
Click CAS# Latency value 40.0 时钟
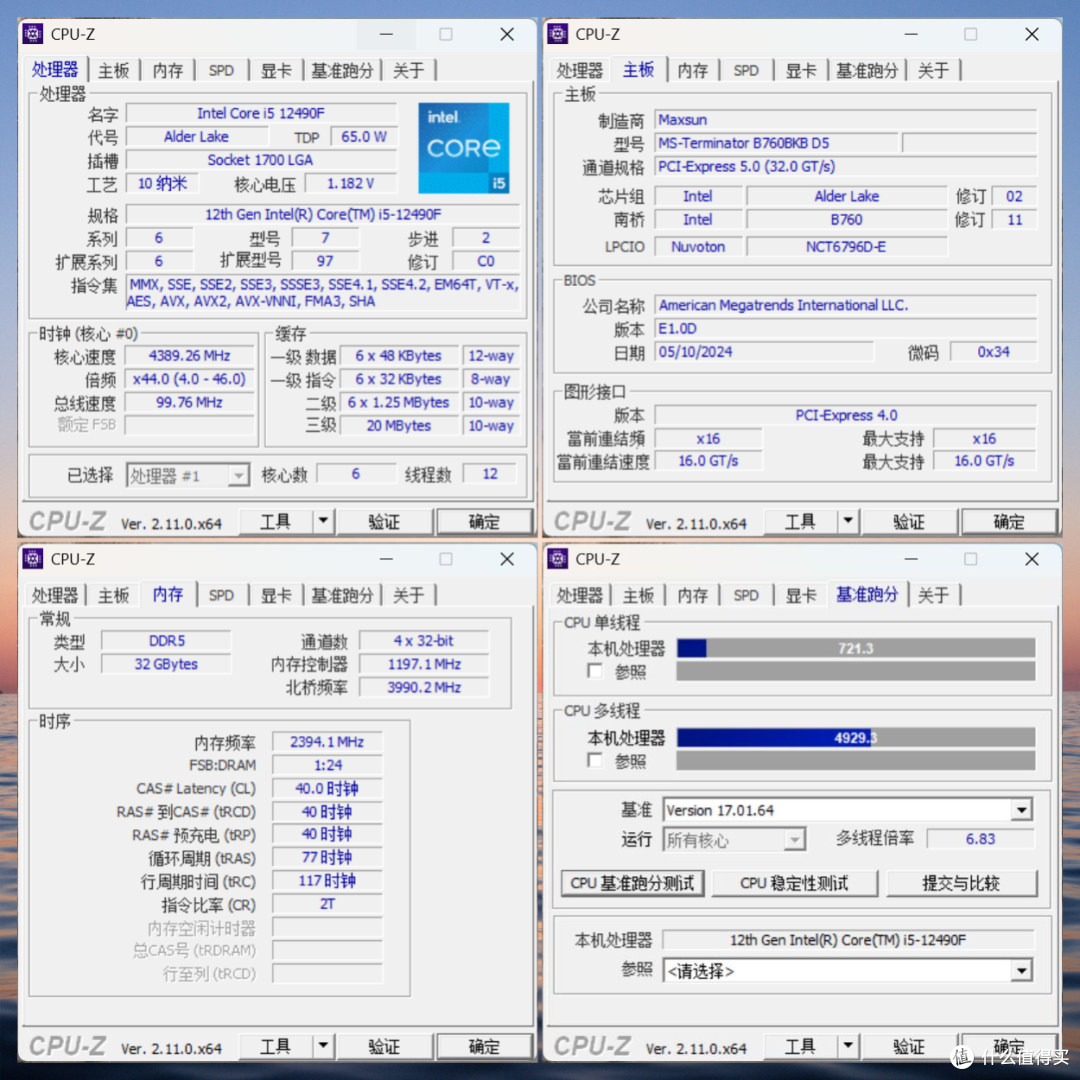coord(327,788)
